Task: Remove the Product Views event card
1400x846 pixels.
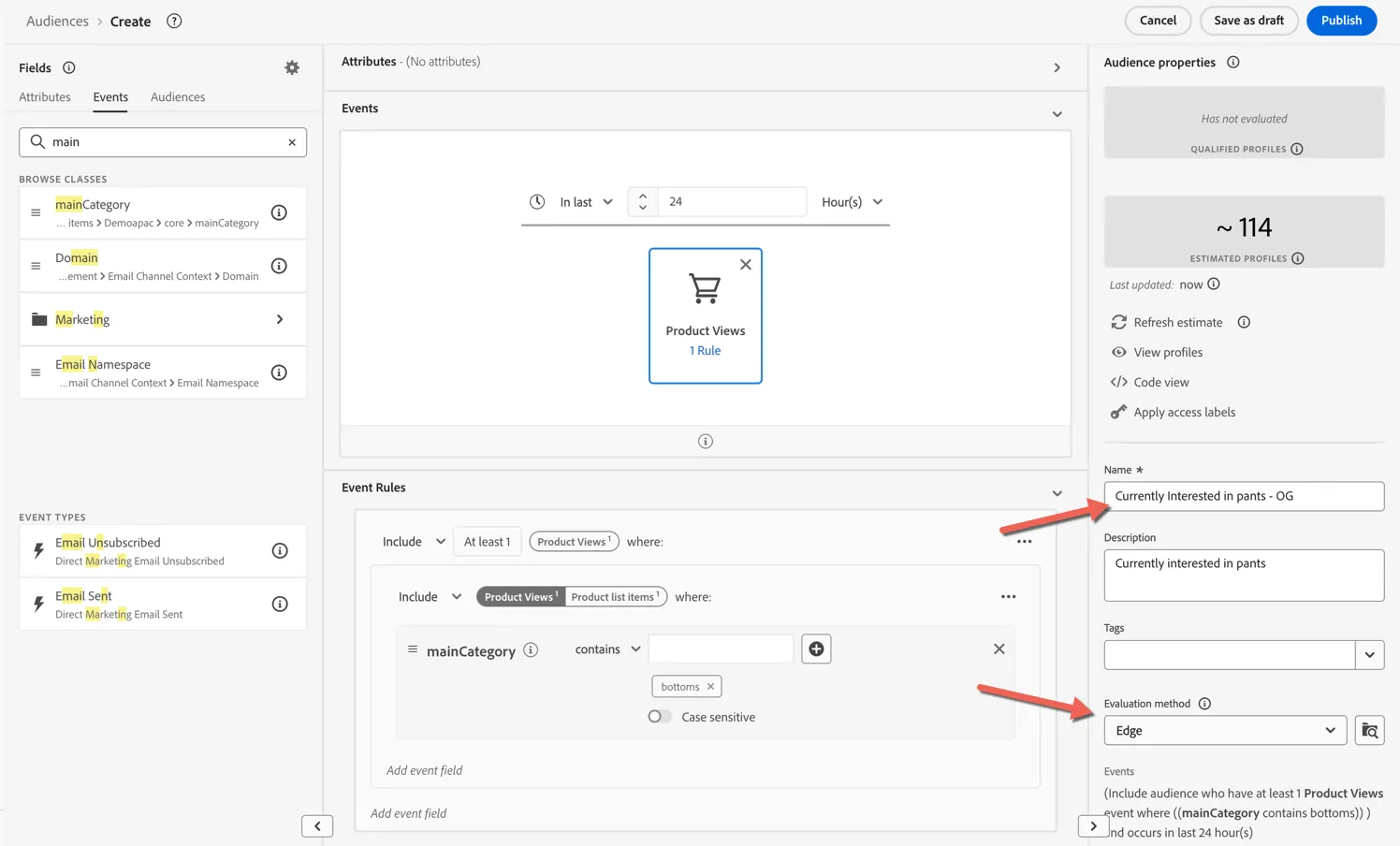Action: pos(746,265)
